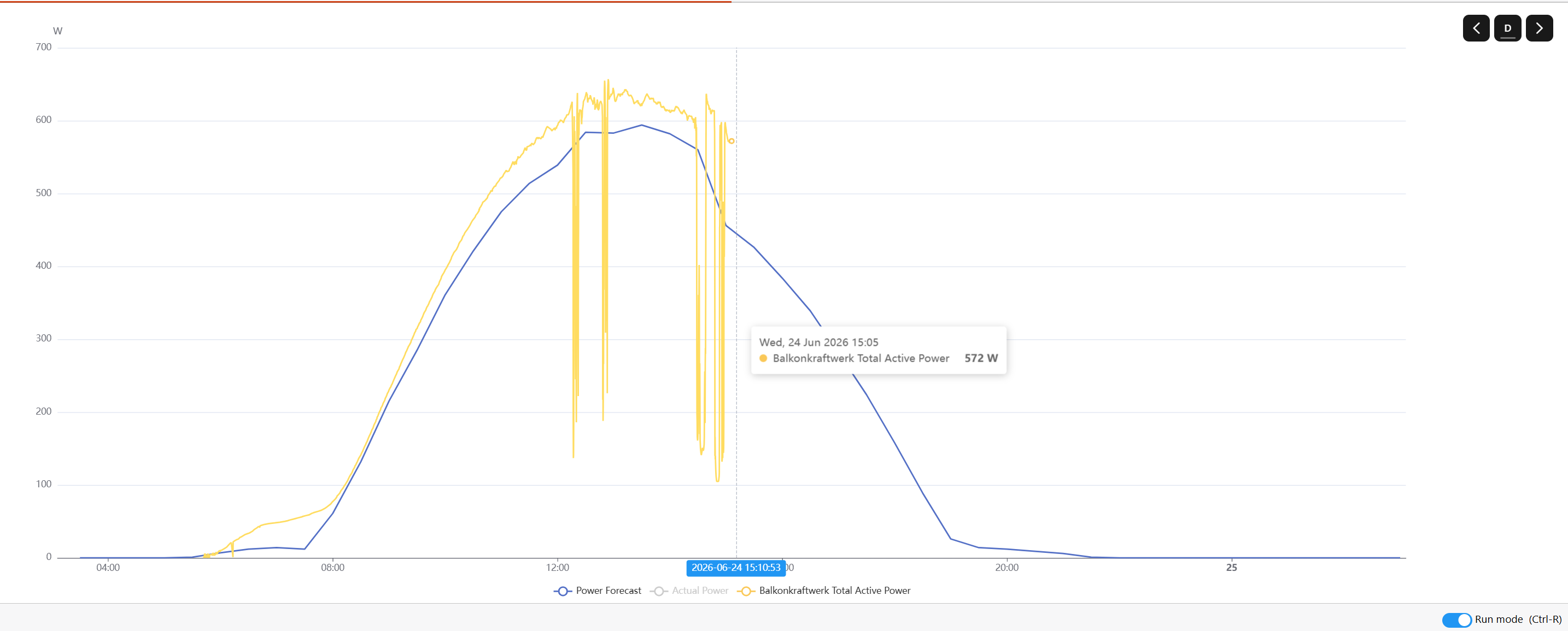The height and width of the screenshot is (631, 1568).
Task: Click the 572 W tooltip value
Action: coord(981,358)
